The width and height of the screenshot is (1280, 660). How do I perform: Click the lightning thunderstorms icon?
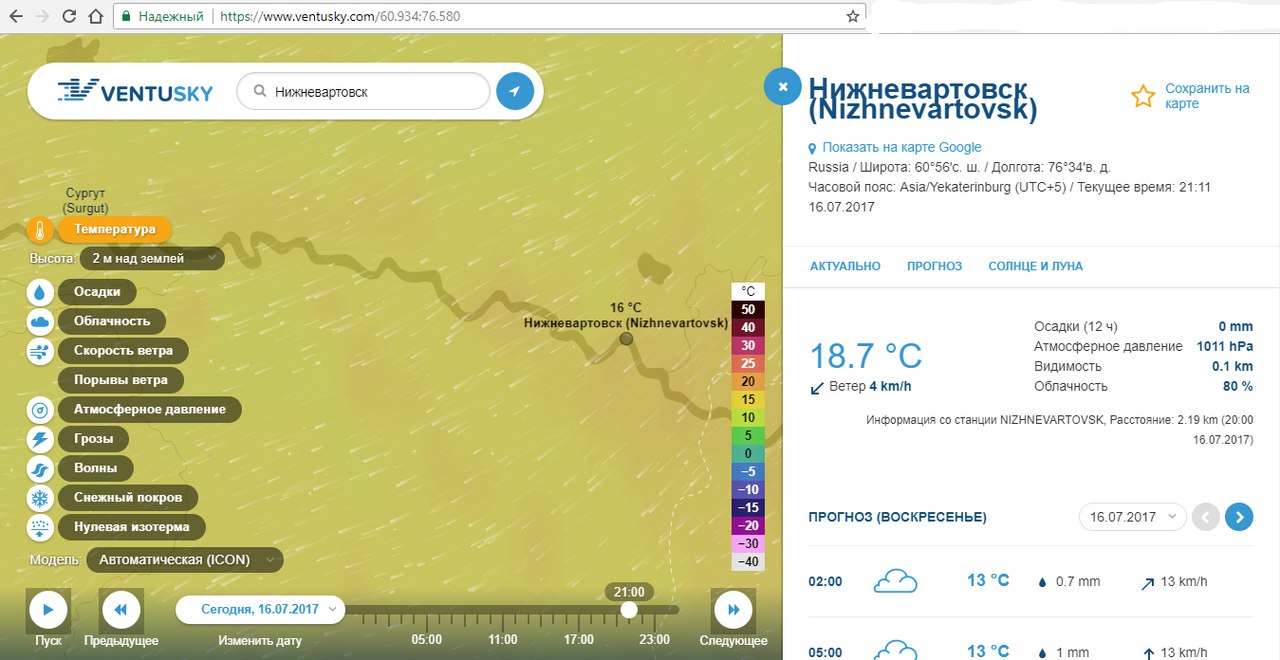click(x=40, y=439)
